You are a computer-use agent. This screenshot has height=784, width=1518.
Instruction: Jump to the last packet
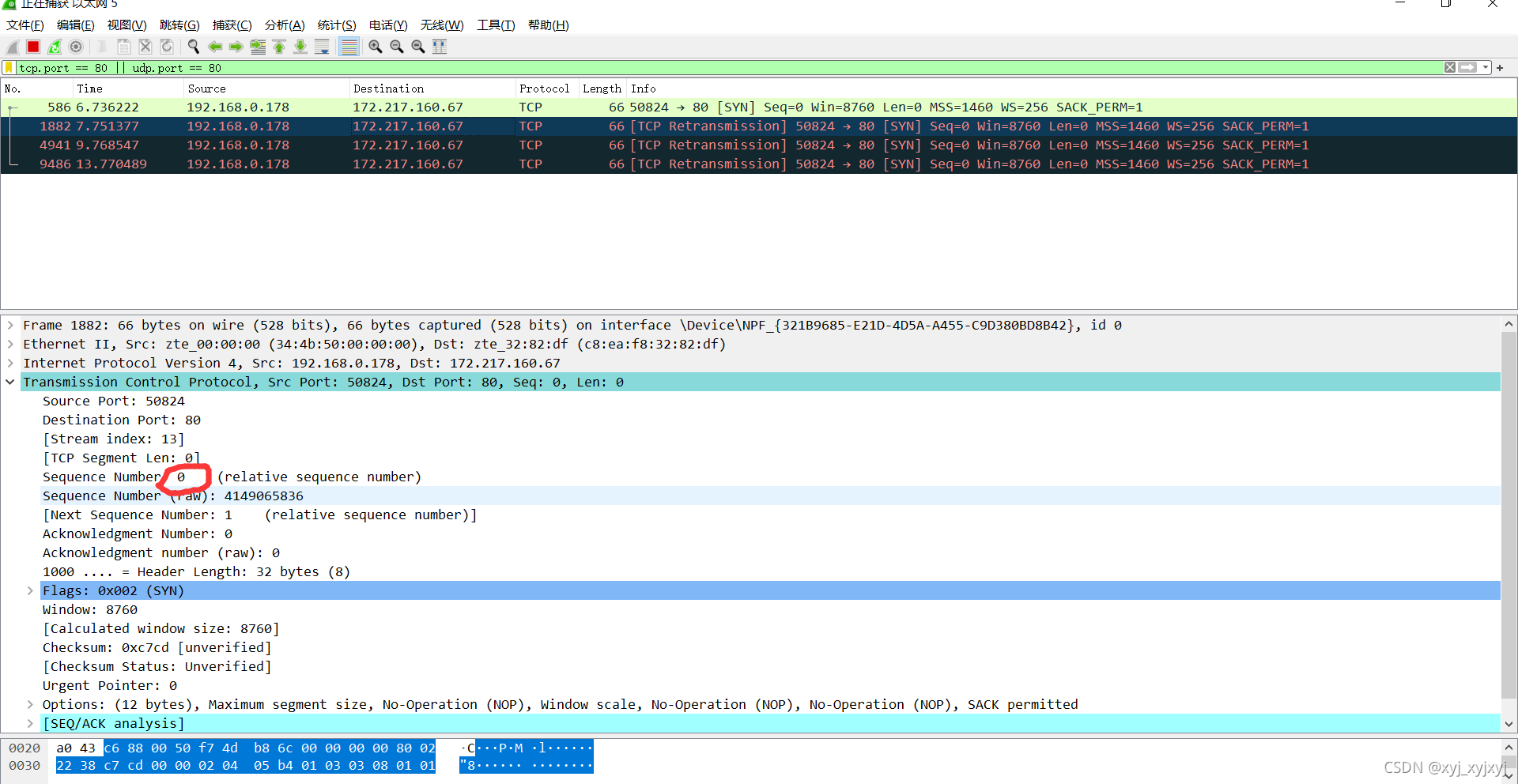[300, 47]
